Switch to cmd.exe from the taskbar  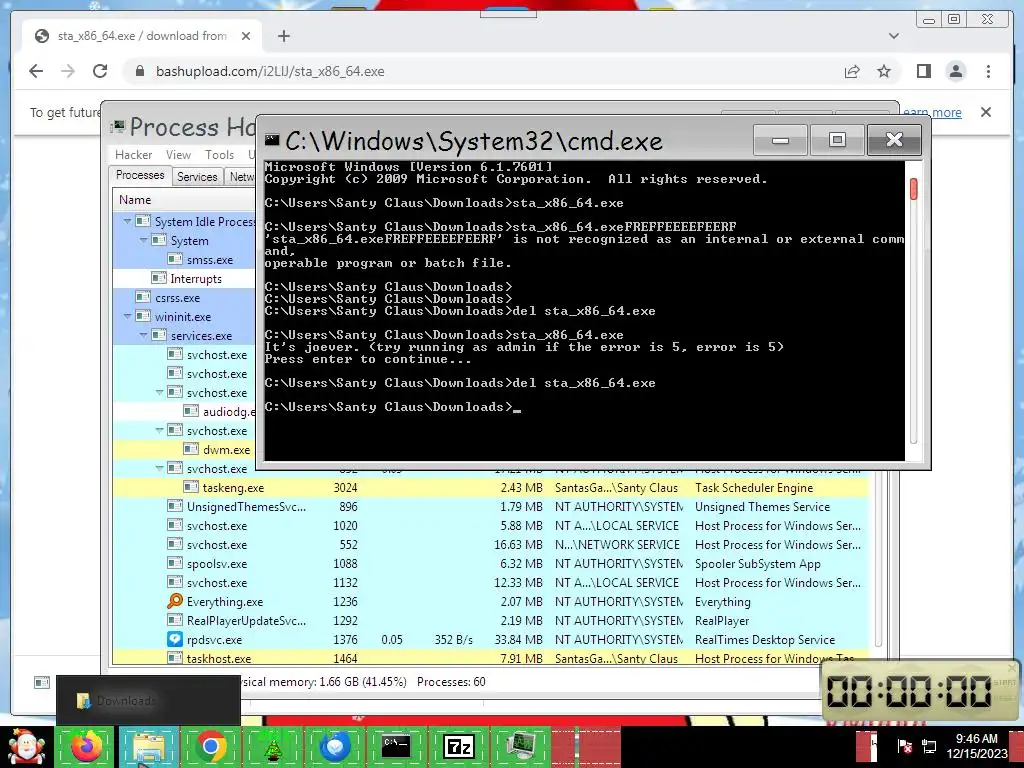(396, 746)
